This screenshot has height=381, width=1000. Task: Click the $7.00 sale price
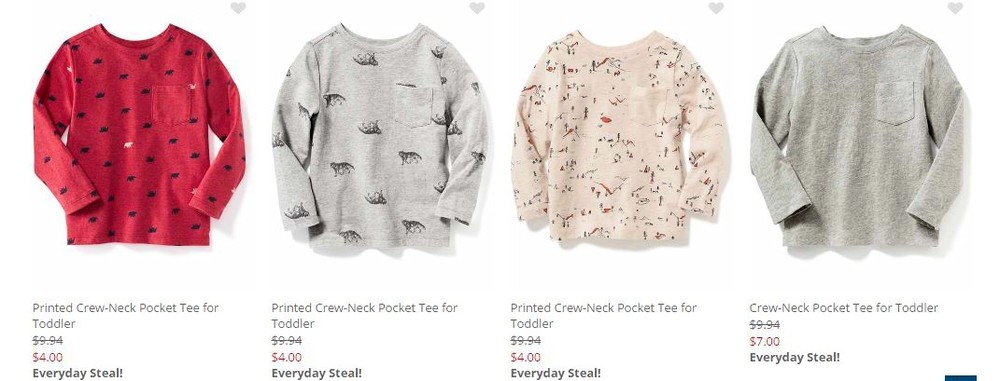pos(765,341)
